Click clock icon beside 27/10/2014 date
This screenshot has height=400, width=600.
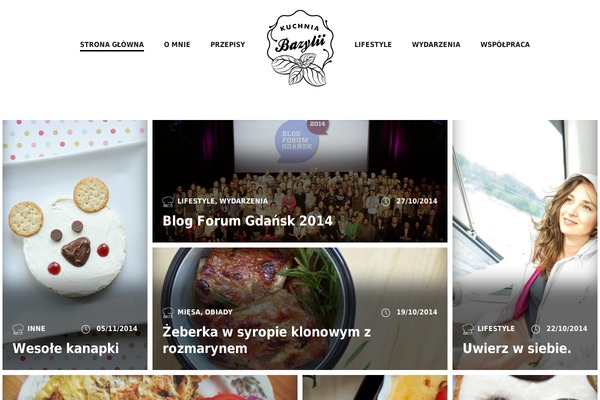point(385,201)
